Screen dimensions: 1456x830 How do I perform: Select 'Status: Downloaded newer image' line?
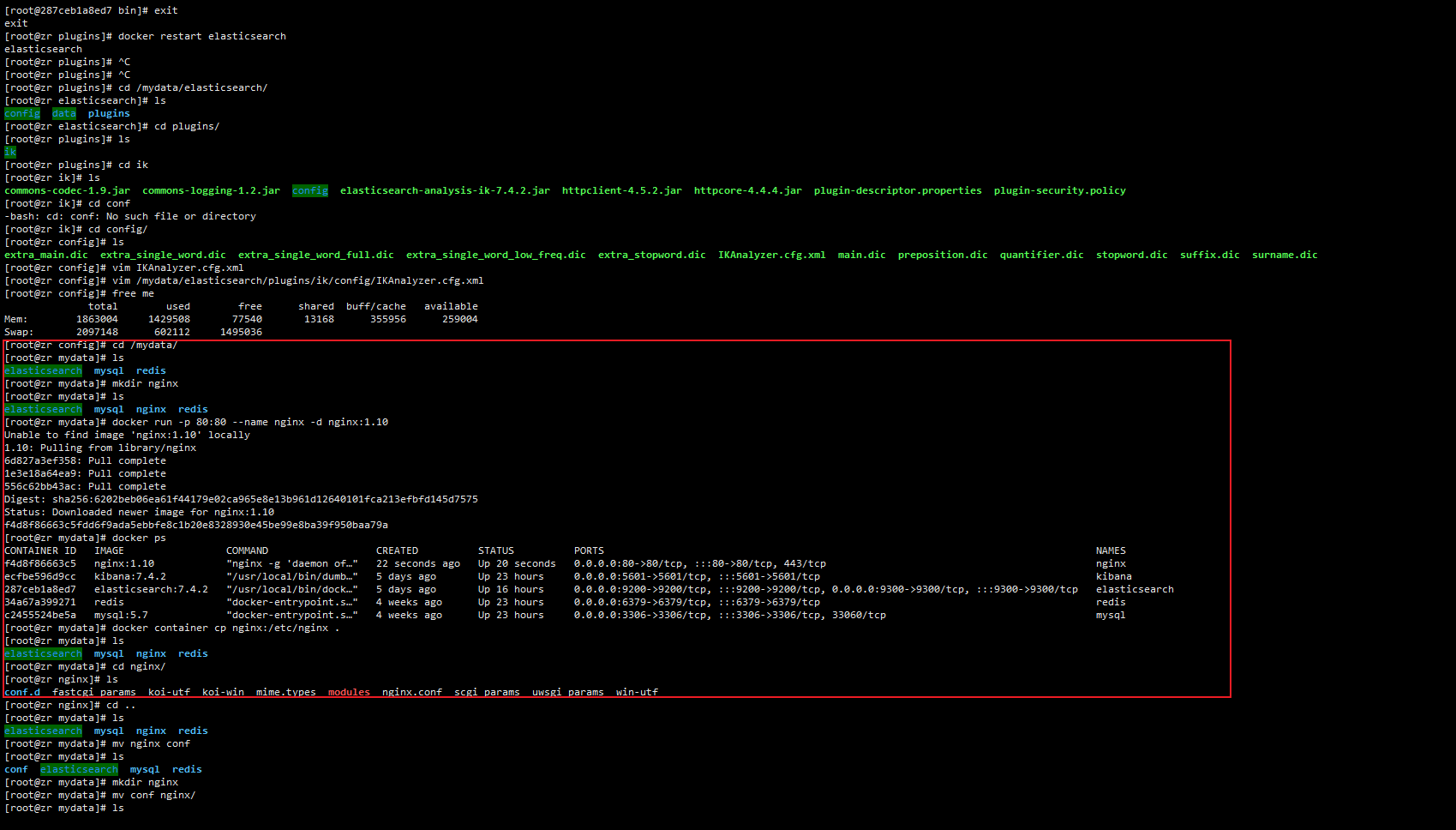pos(139,512)
